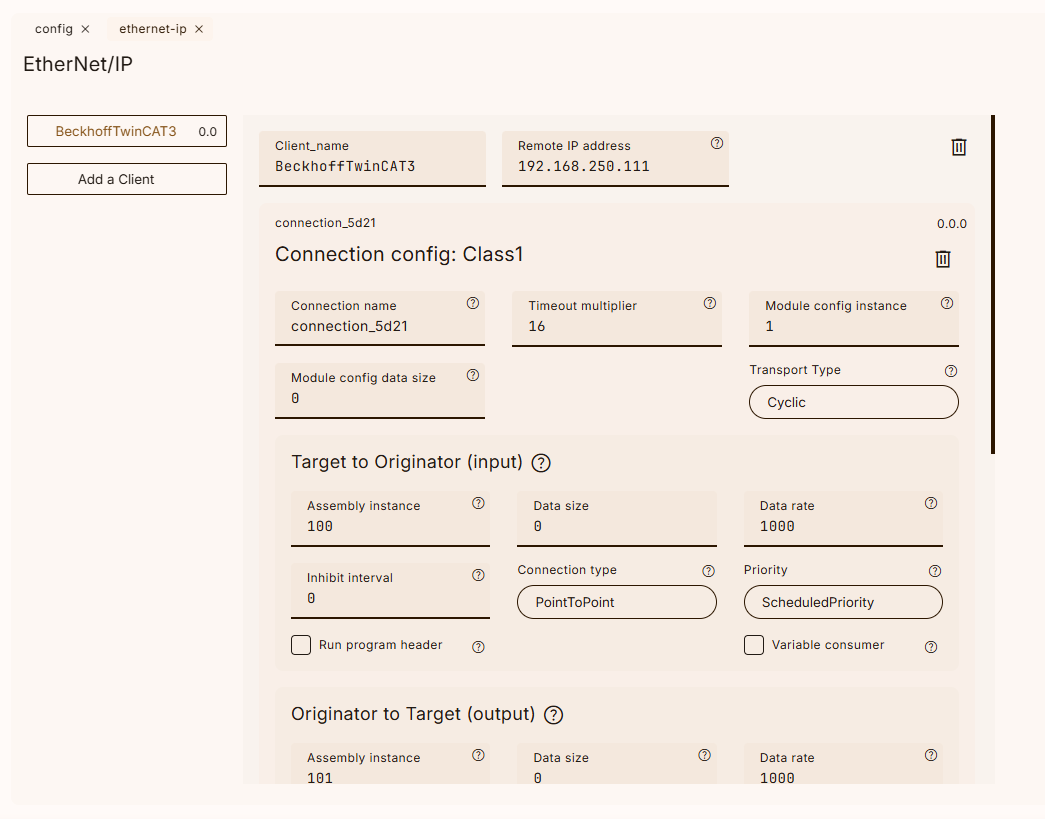The width and height of the screenshot is (1045, 819).
Task: Delete the BeckhoffTwinCAT3 client with the trash icon
Action: tap(958, 147)
